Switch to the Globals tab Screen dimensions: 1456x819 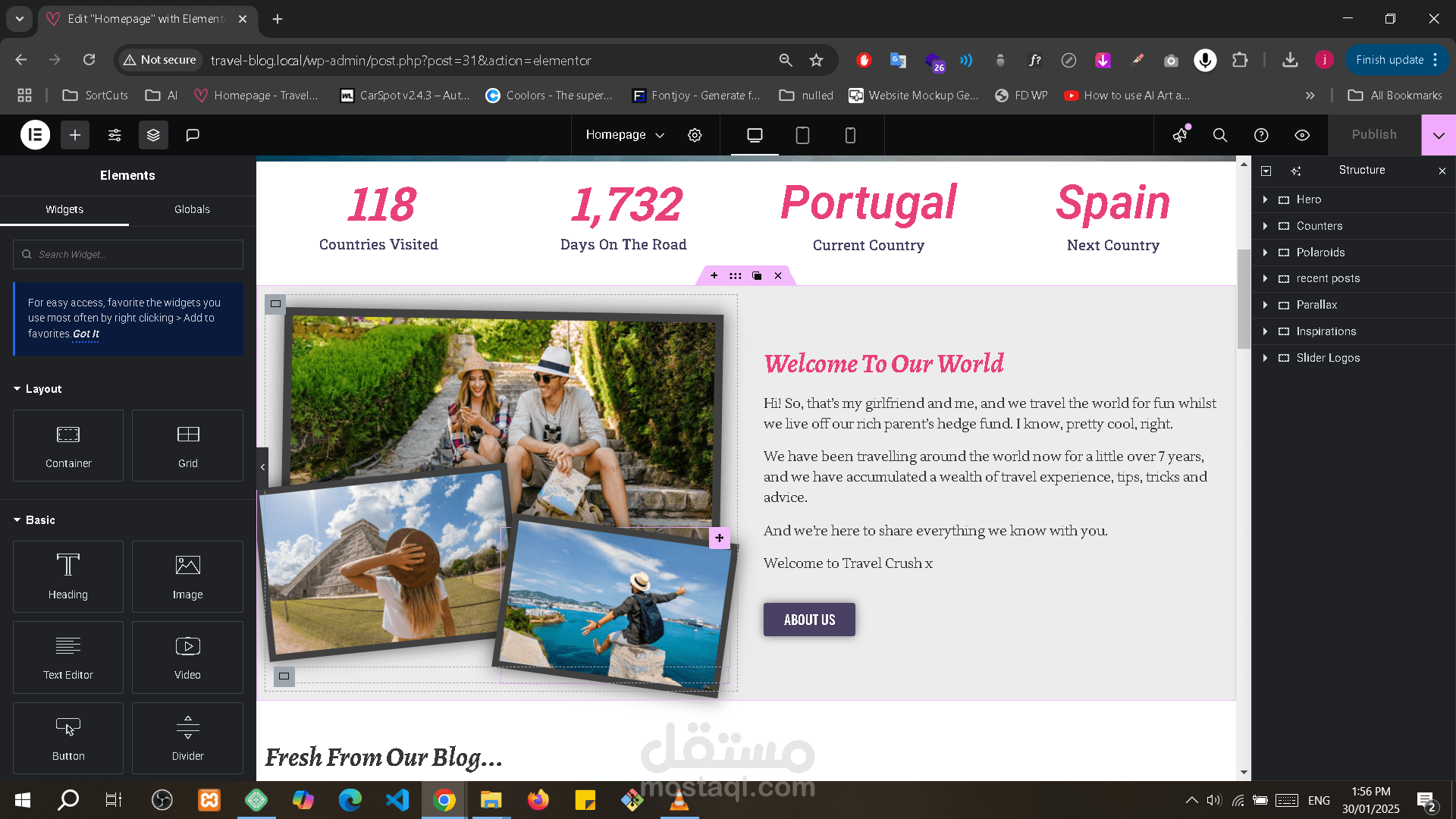coord(192,209)
